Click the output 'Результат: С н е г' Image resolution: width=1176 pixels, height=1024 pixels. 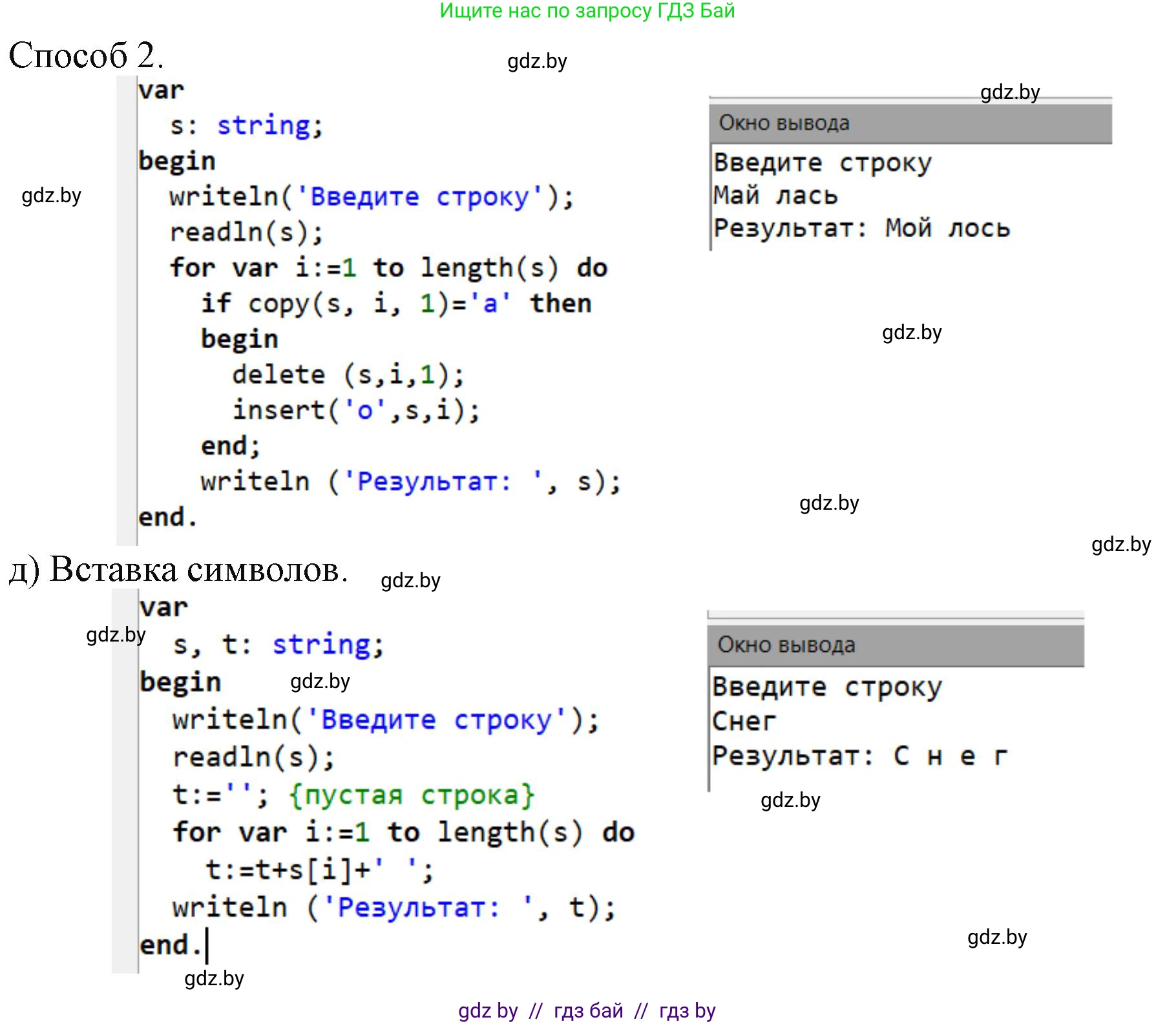pos(859,755)
